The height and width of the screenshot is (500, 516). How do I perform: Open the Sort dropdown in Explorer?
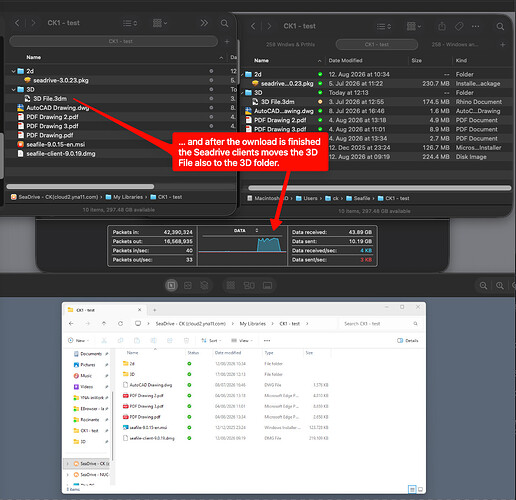coord(211,340)
